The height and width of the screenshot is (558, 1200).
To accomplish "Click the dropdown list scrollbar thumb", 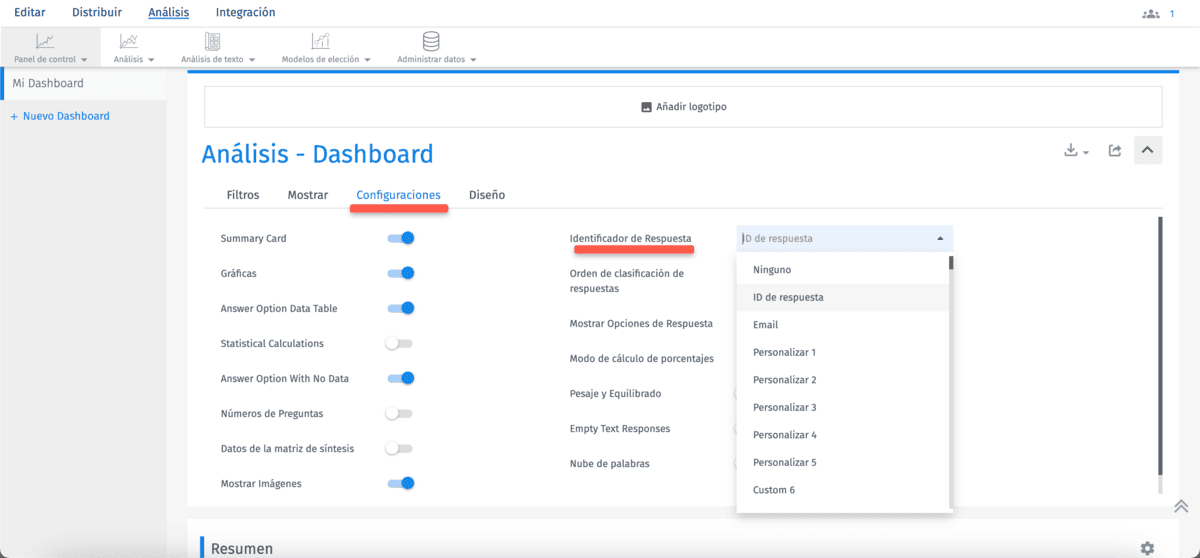I will tap(951, 264).
